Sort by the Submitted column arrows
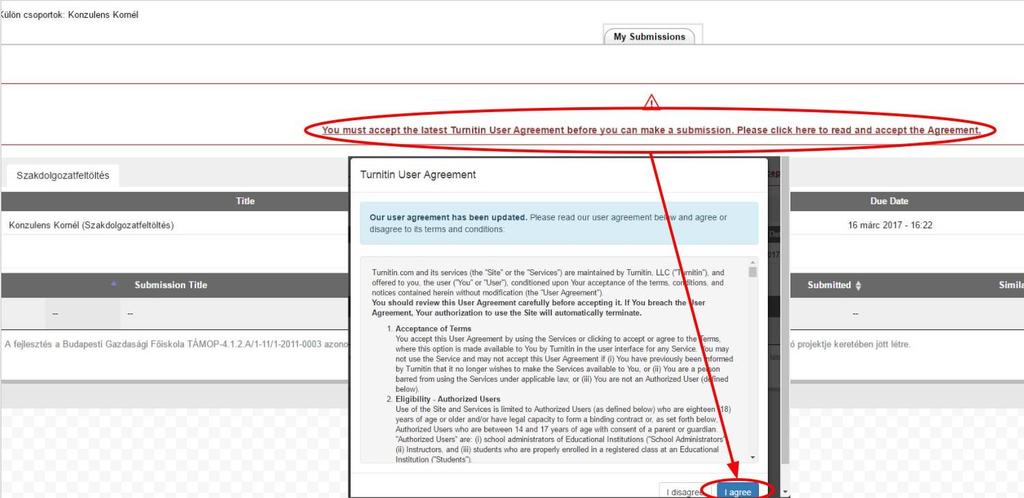The width and height of the screenshot is (1024, 498). pyautogui.click(x=858, y=286)
